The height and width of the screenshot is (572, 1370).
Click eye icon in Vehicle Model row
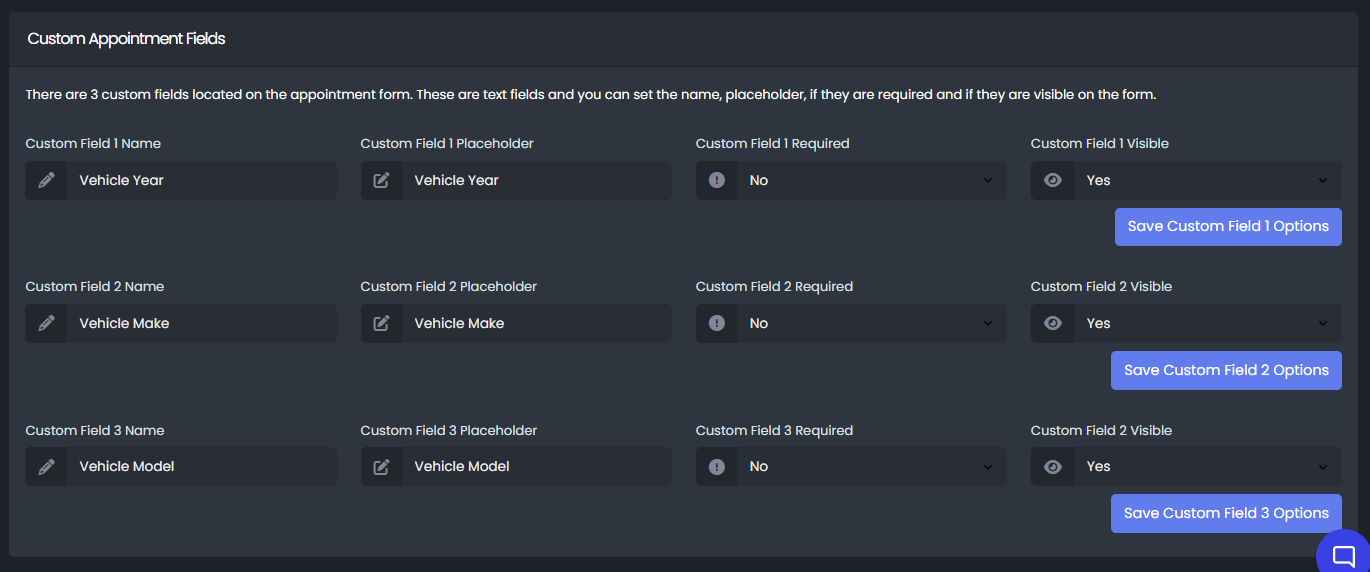(1052, 466)
